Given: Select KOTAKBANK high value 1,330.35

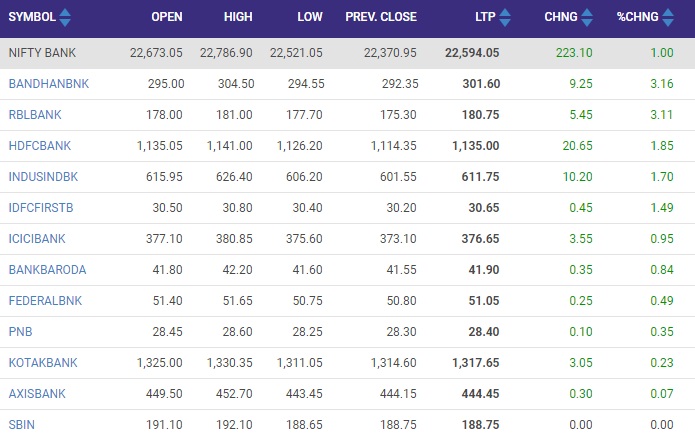Looking at the screenshot, I should click(230, 363).
